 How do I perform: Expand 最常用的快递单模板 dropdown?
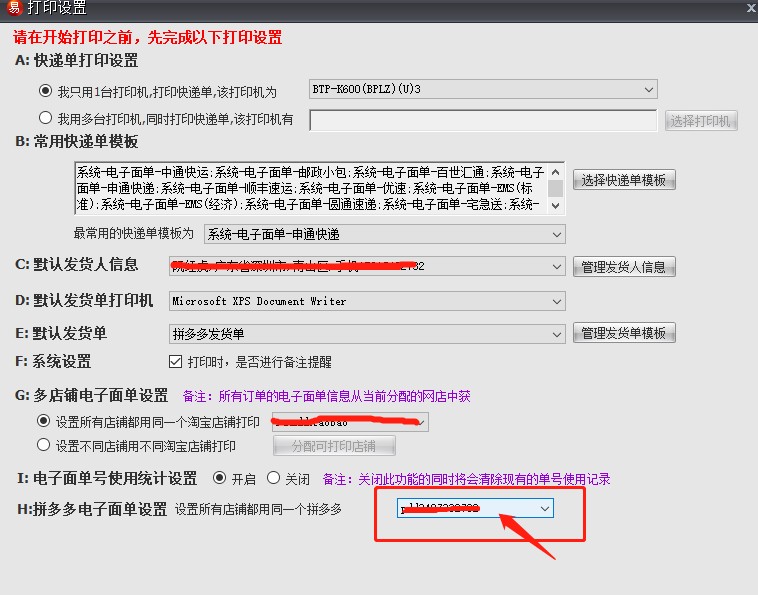click(x=556, y=234)
